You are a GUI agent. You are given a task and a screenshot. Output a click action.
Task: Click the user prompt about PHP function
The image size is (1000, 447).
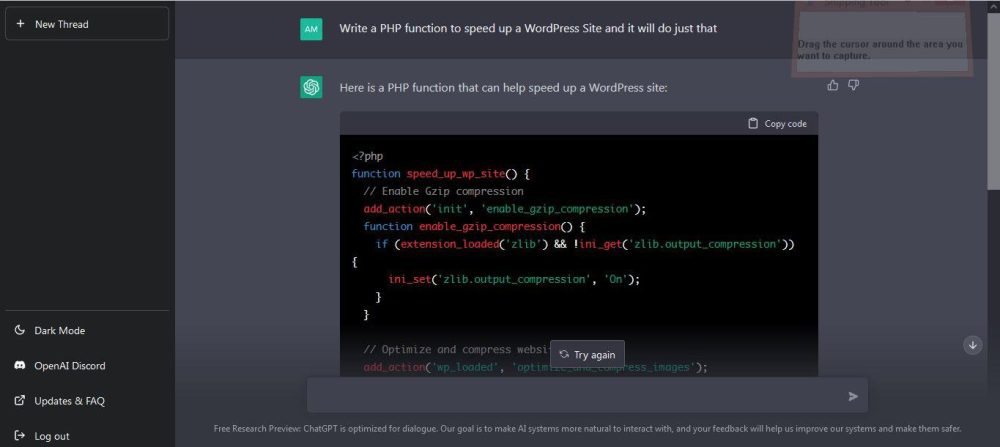(528, 29)
